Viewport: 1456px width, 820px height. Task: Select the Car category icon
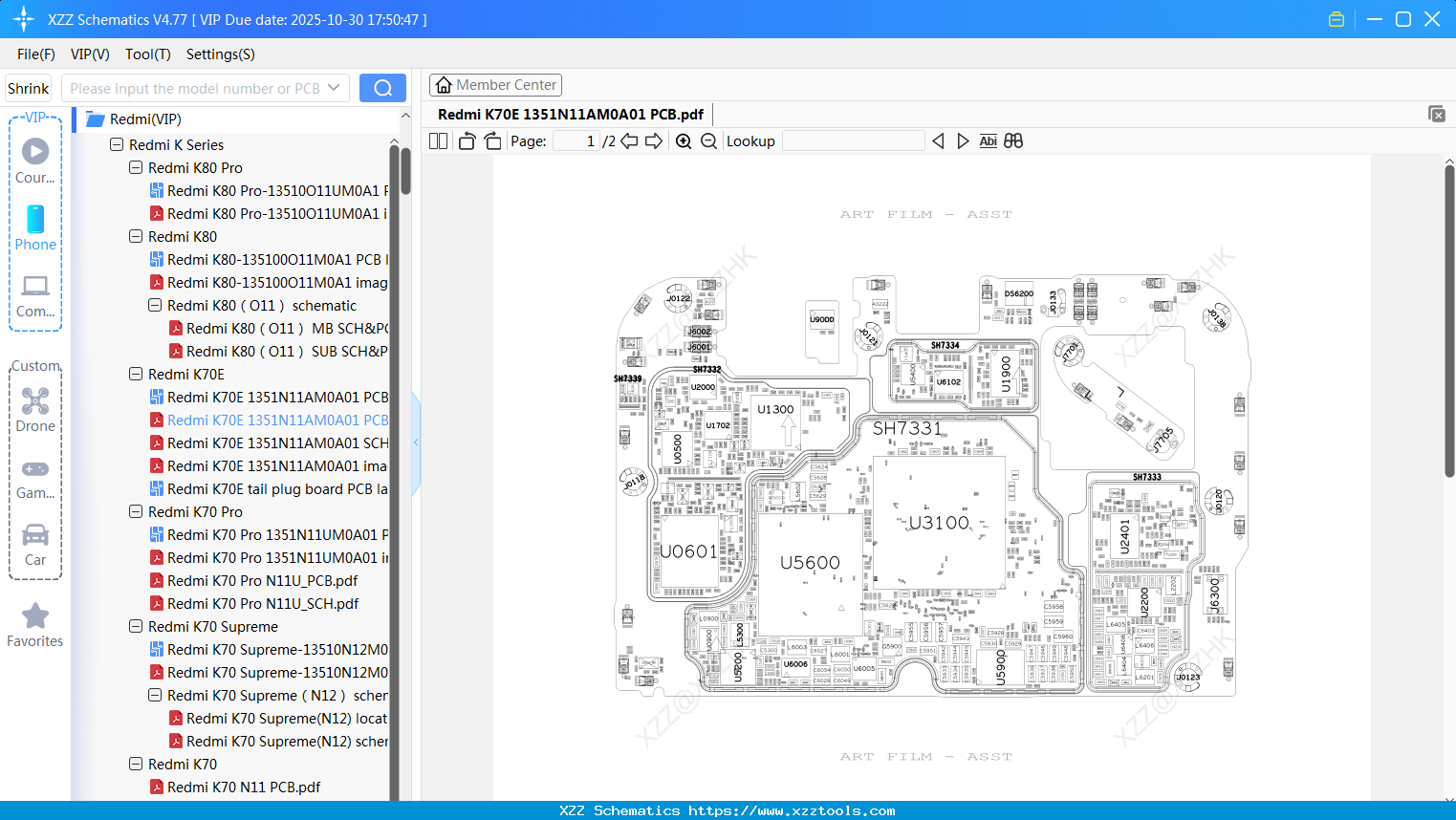(x=35, y=544)
